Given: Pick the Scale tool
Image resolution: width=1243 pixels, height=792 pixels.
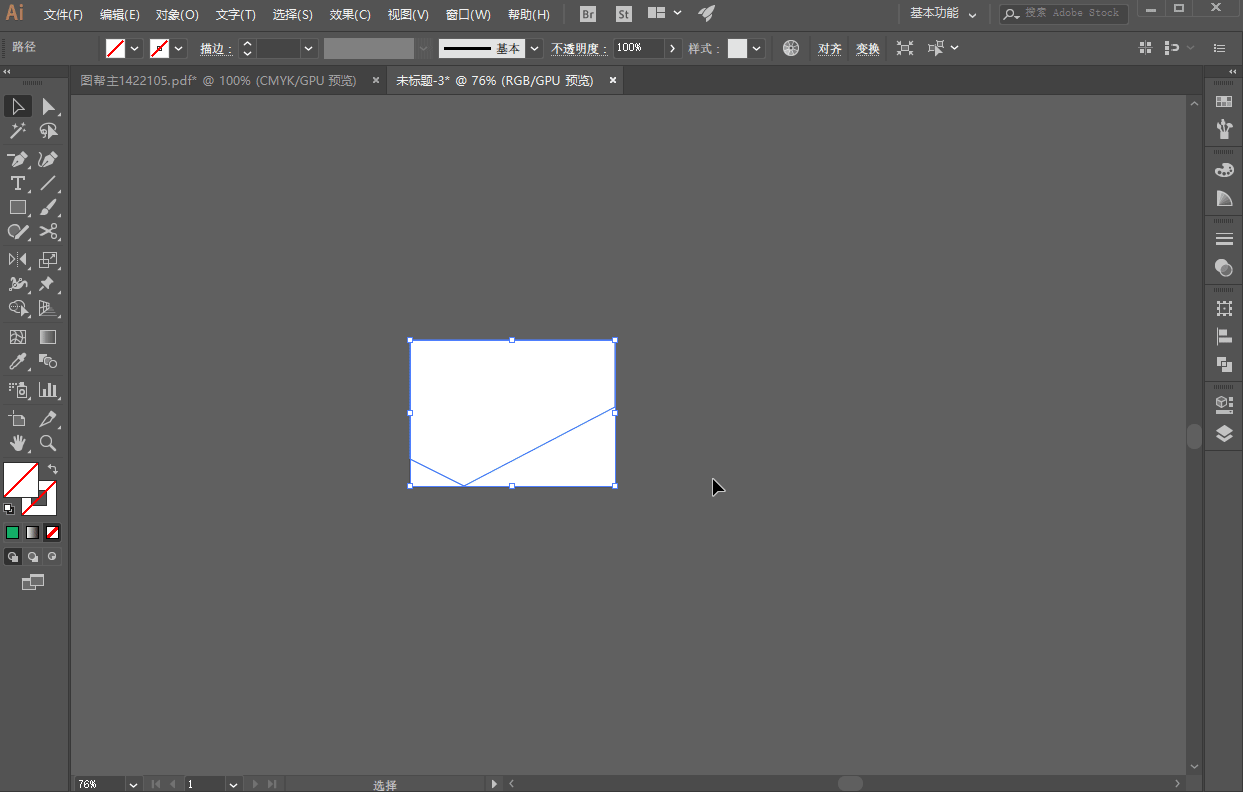Looking at the screenshot, I should click(x=48, y=260).
